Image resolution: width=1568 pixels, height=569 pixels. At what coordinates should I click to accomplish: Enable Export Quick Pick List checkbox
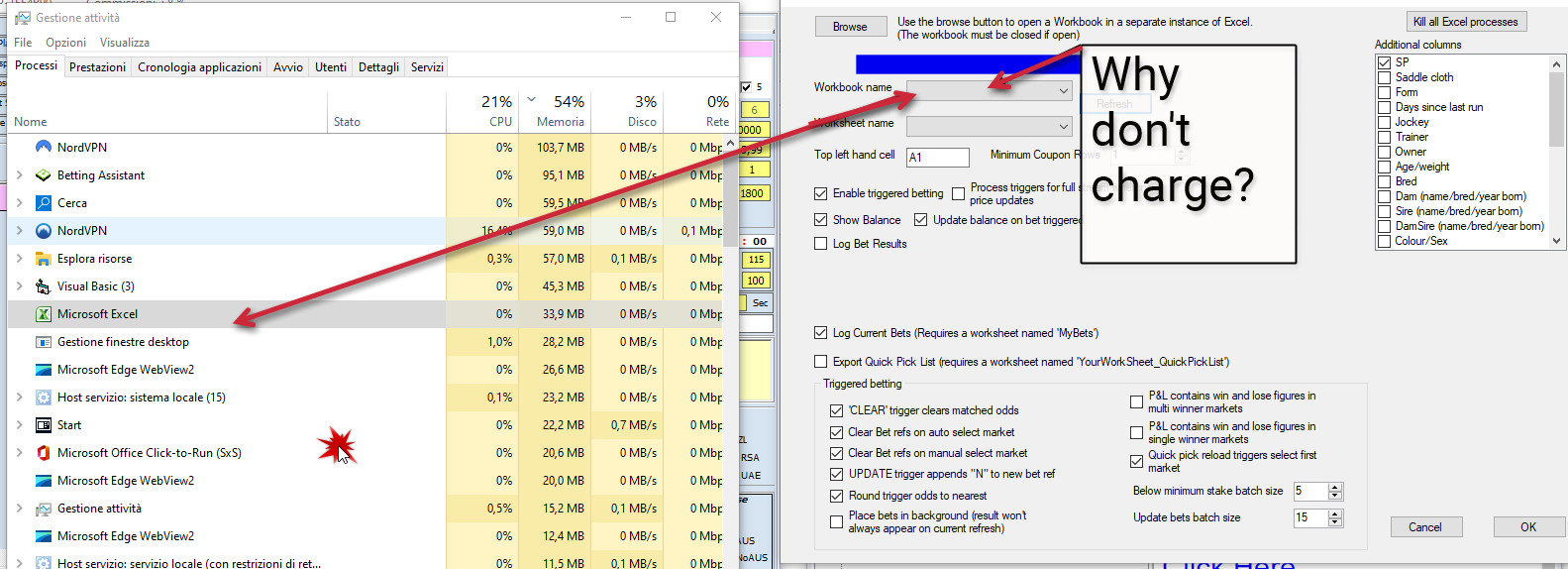820,361
